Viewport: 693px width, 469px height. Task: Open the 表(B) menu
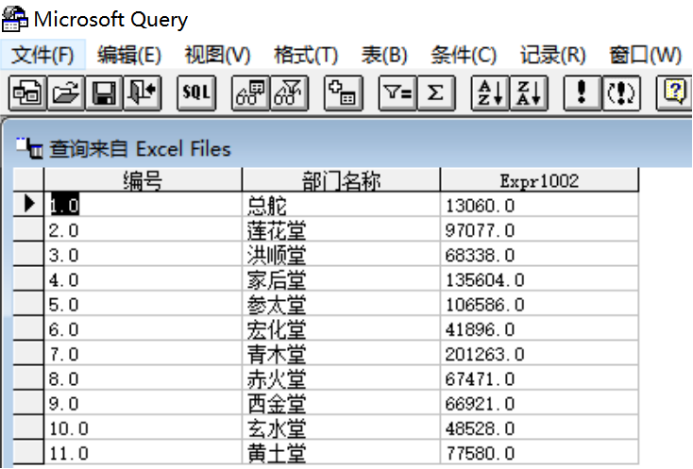[384, 55]
